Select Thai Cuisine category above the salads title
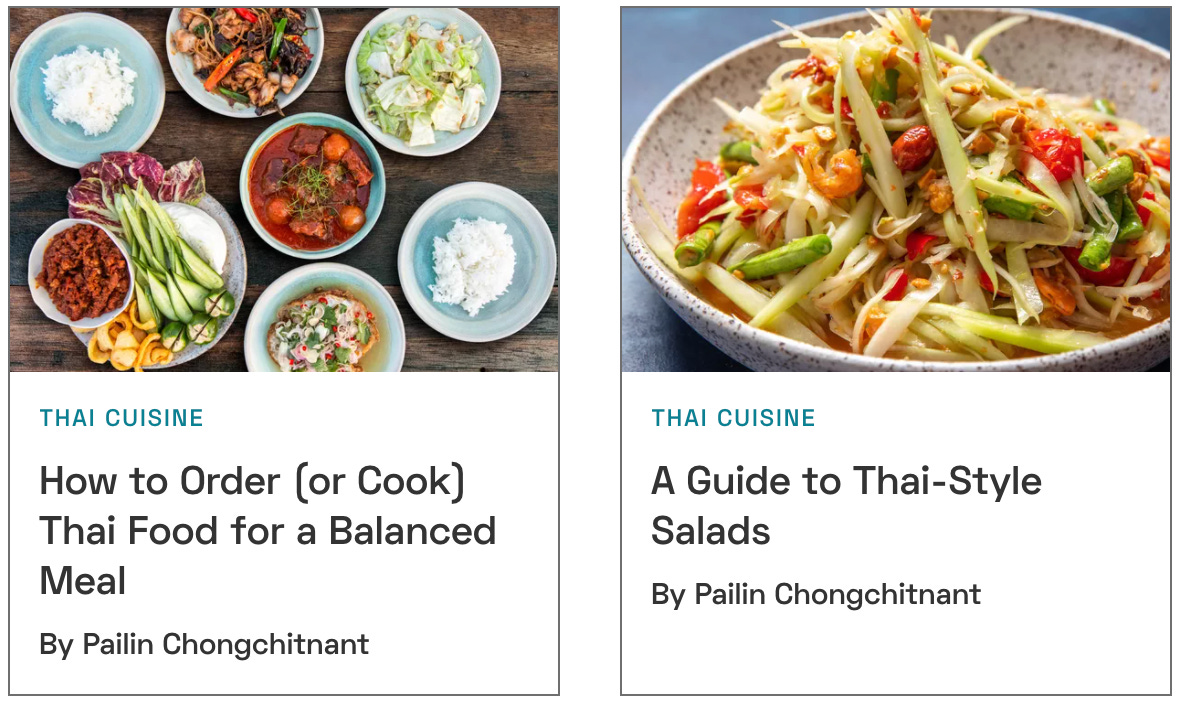 coord(733,418)
